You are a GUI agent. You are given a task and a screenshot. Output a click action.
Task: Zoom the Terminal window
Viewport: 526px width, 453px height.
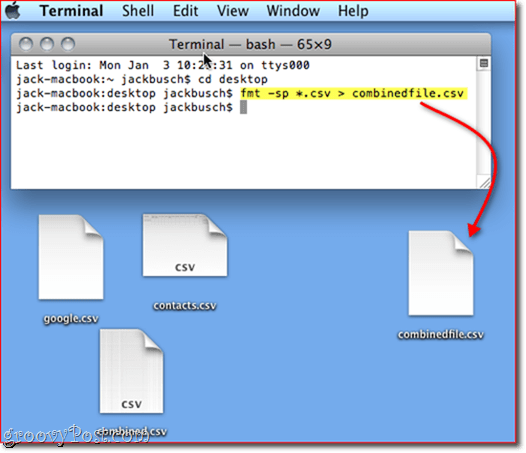pos(68,44)
